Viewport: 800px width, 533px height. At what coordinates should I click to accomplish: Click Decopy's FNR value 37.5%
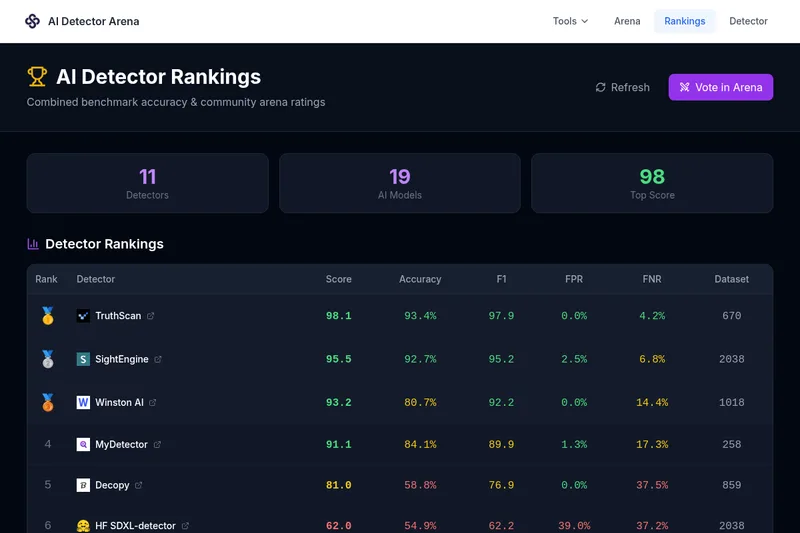tap(652, 485)
